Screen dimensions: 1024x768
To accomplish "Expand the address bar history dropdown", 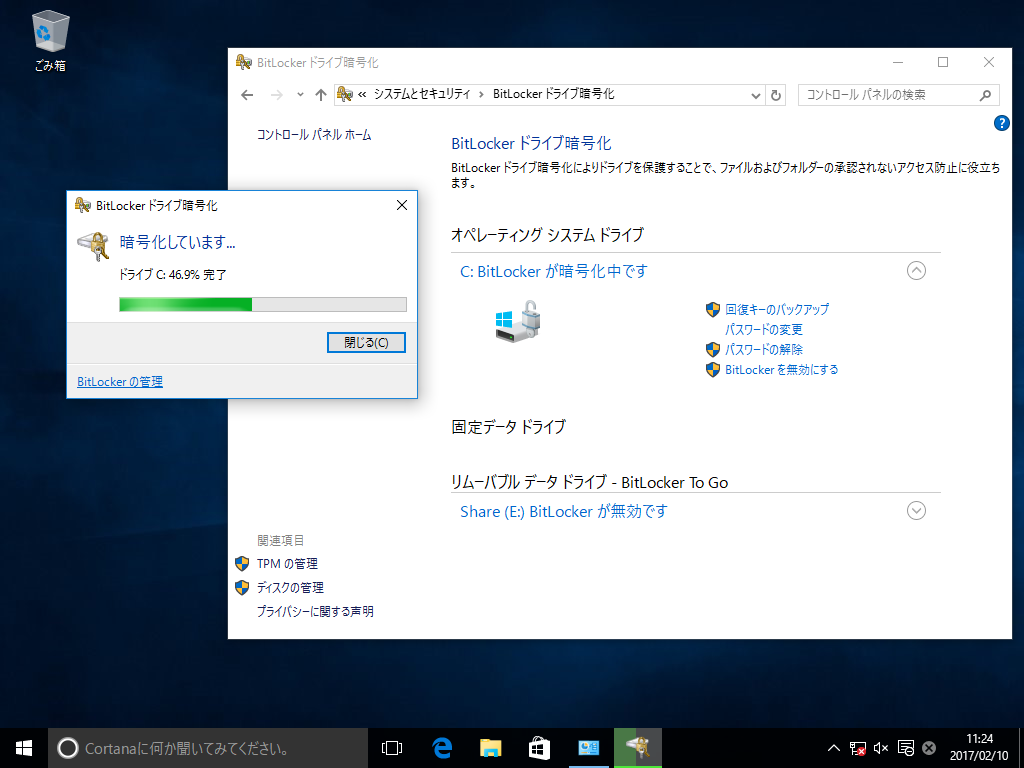I will click(756, 95).
